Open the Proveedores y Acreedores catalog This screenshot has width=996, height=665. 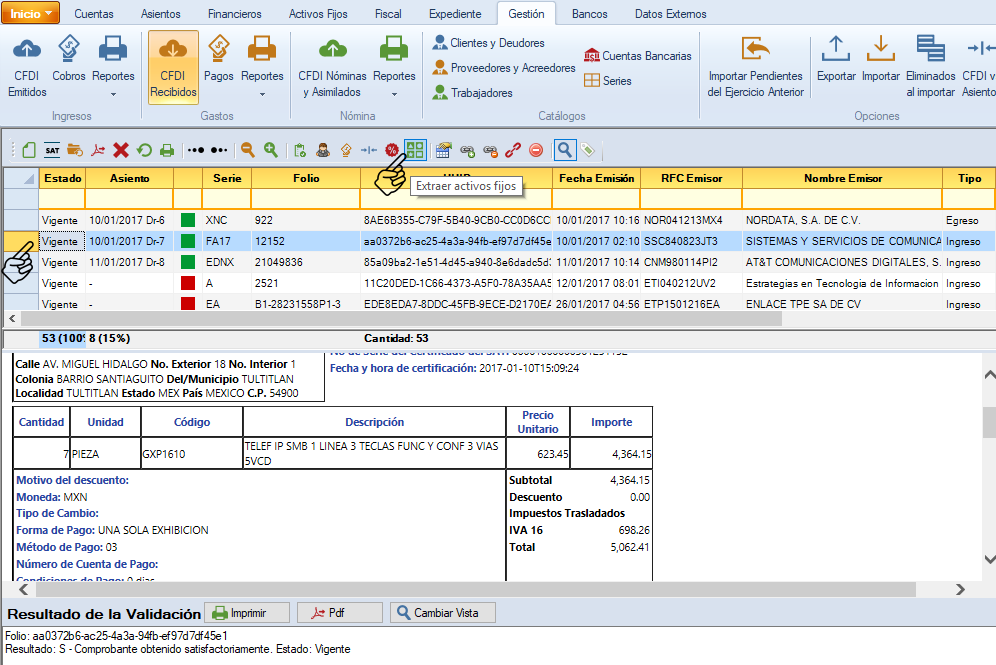[504, 67]
